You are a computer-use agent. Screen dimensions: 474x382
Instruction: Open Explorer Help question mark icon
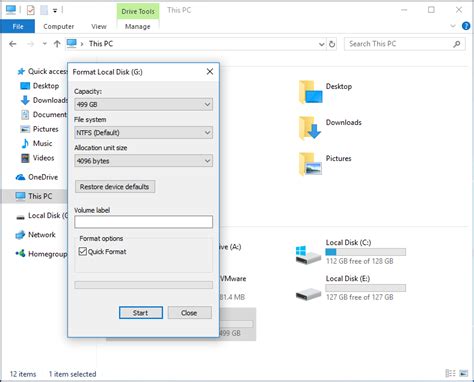466,26
